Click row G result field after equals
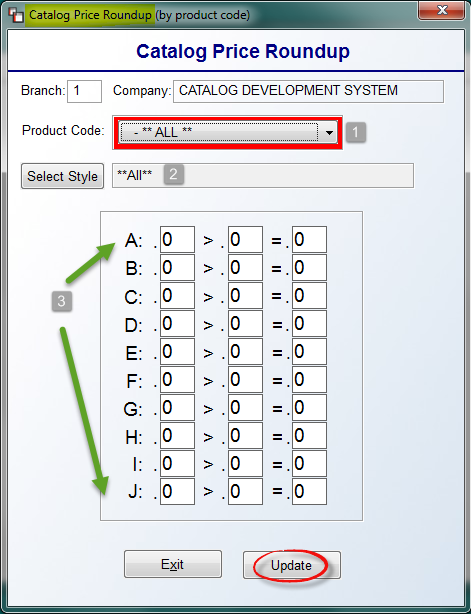The image size is (471, 614). 309,408
